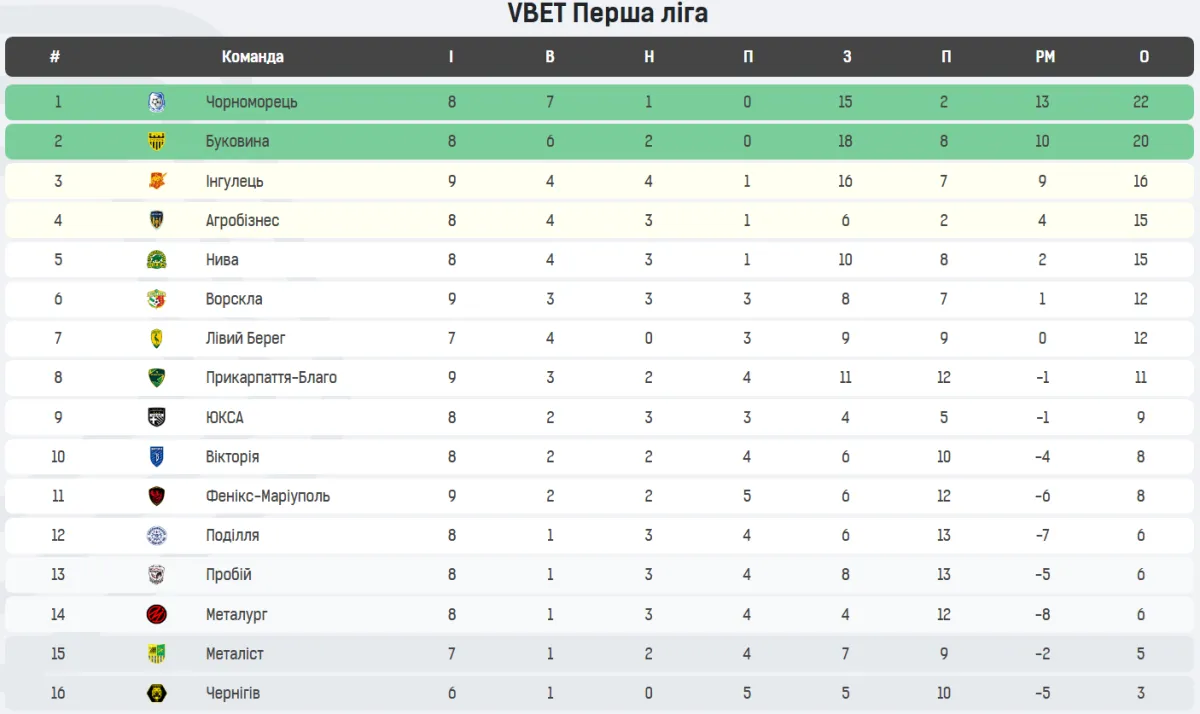Click the Металіст team emblem
Image resolution: width=1200 pixels, height=714 pixels.
[157, 654]
